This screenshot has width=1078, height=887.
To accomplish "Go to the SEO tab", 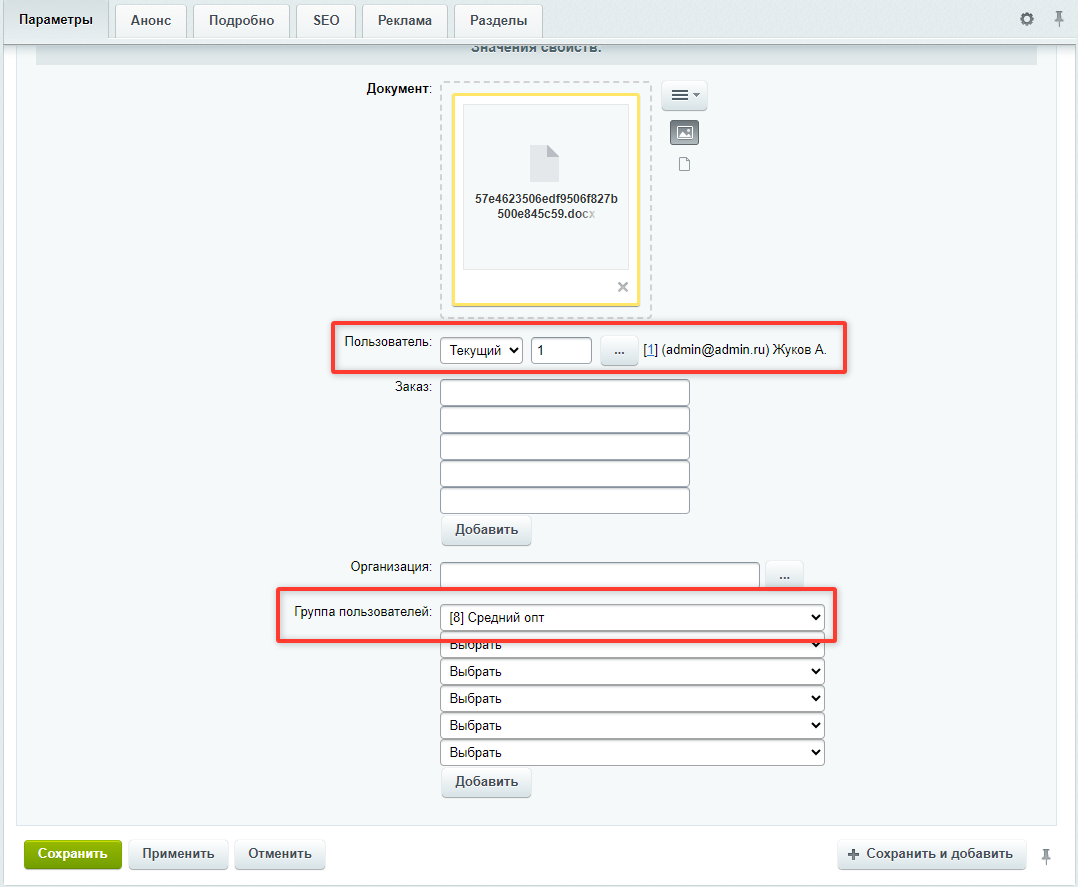I will point(326,21).
